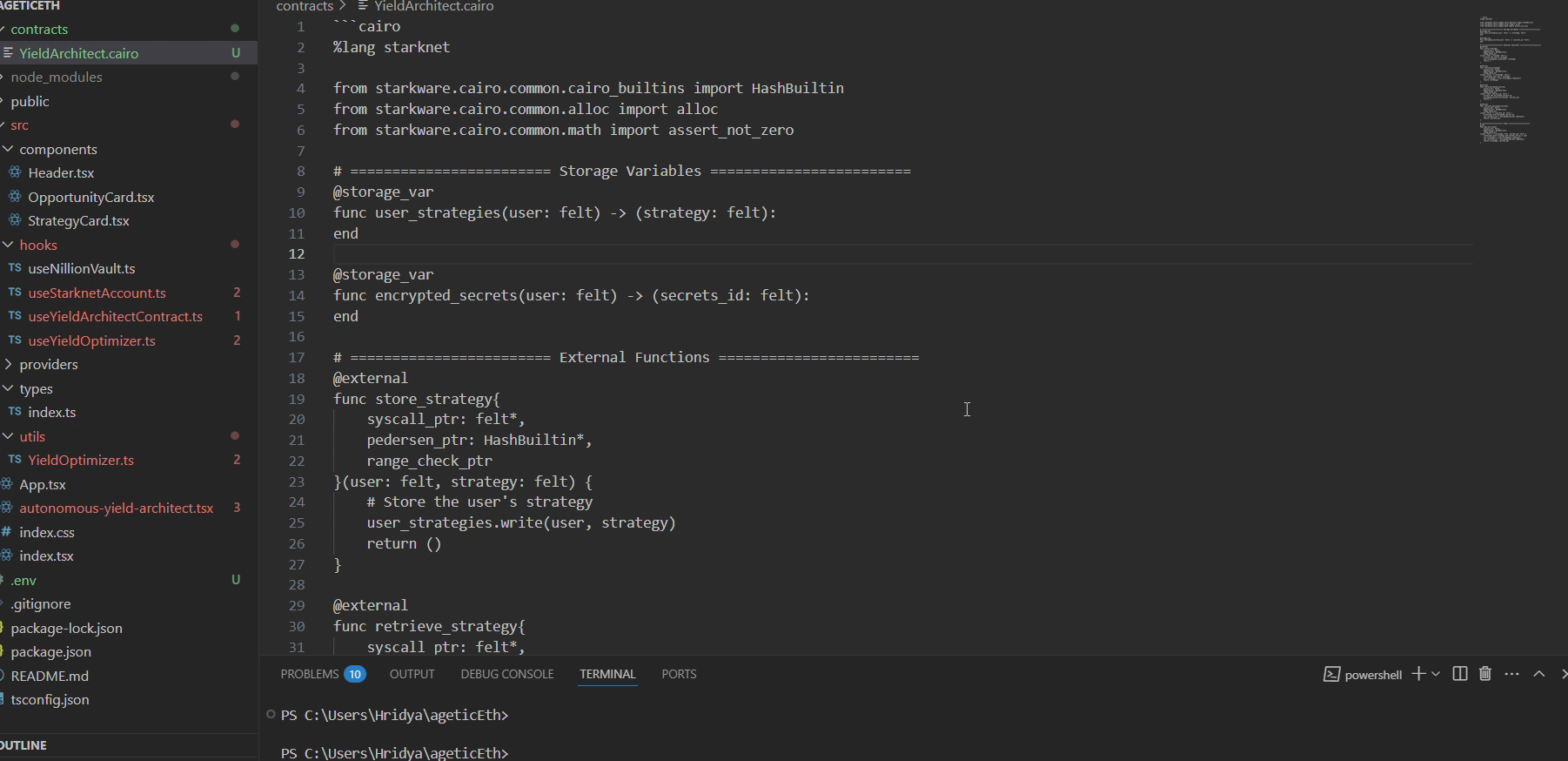The height and width of the screenshot is (761, 1568).
Task: Click the React icon beside StrategyCard.tsx
Action: pos(15,219)
